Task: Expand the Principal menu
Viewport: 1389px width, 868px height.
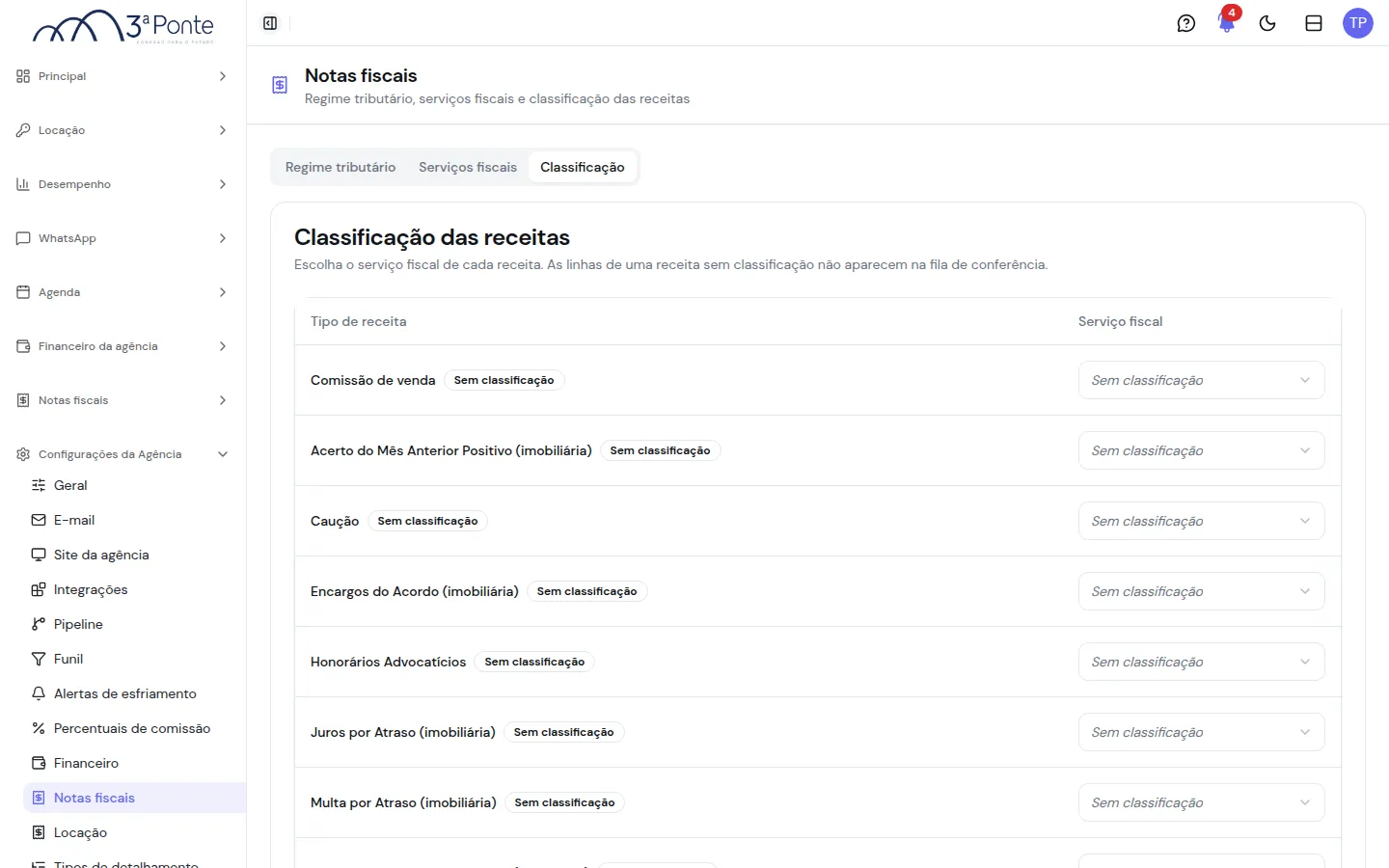Action: [x=123, y=76]
